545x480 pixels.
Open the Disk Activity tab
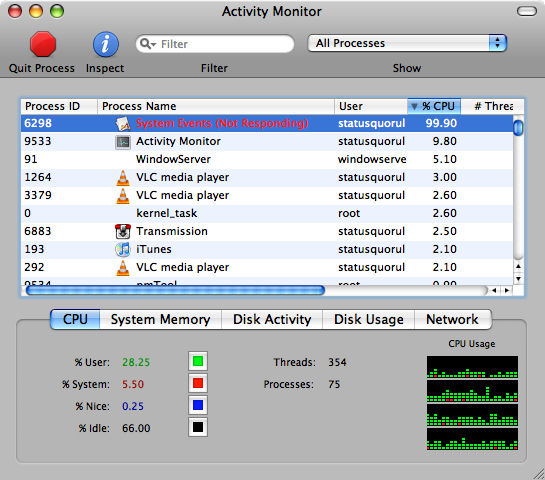point(272,319)
